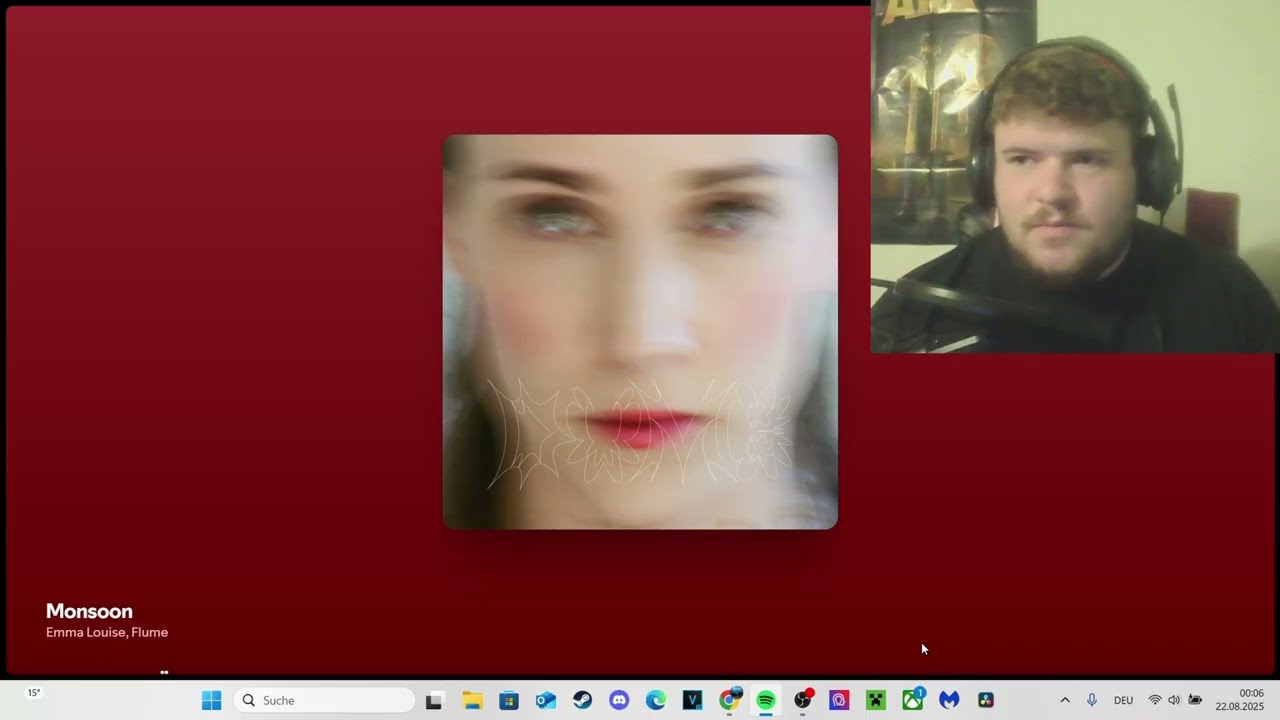Click the Monsoon album cover art
Screen dimensions: 1280x720
click(640, 332)
